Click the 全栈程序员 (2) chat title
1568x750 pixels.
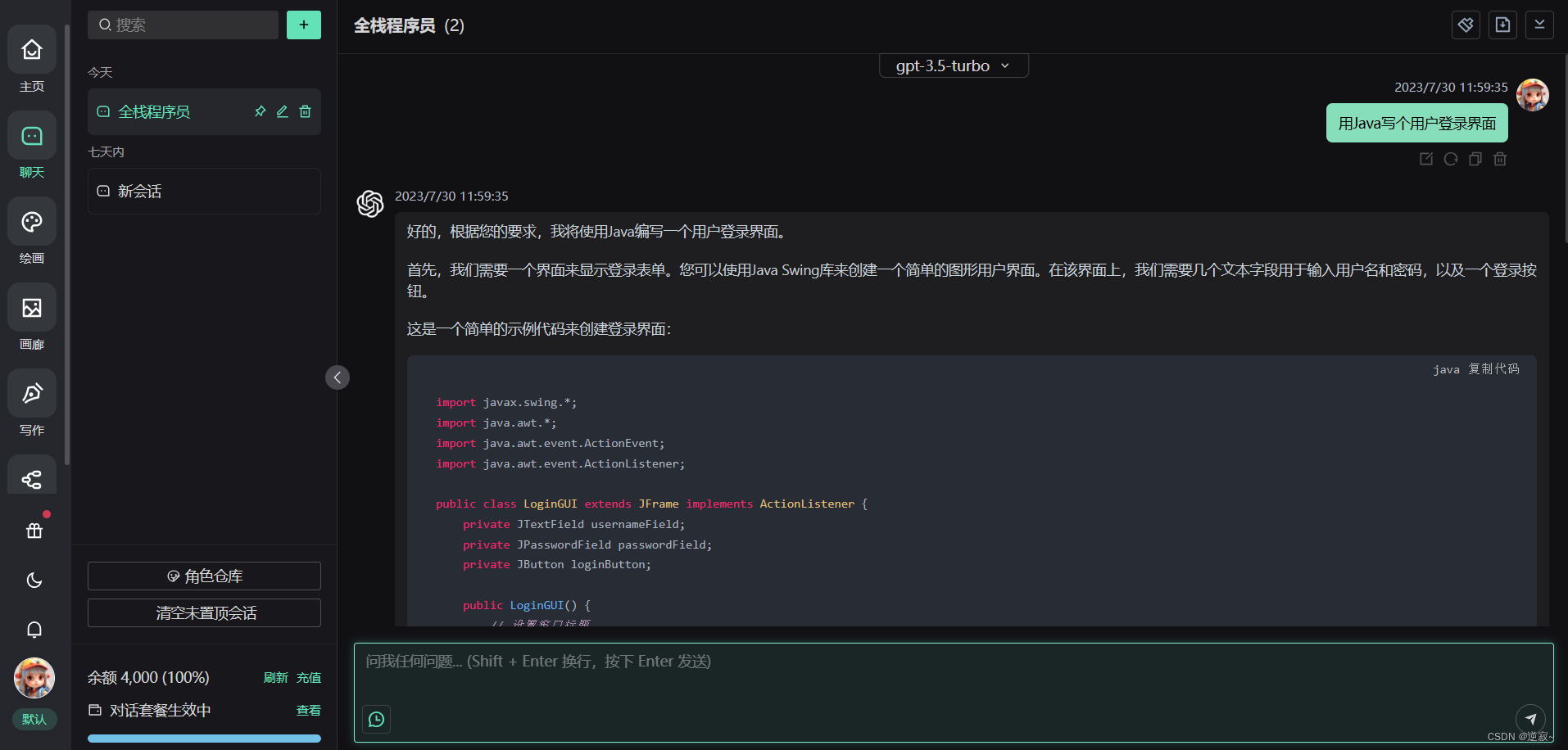(x=409, y=25)
